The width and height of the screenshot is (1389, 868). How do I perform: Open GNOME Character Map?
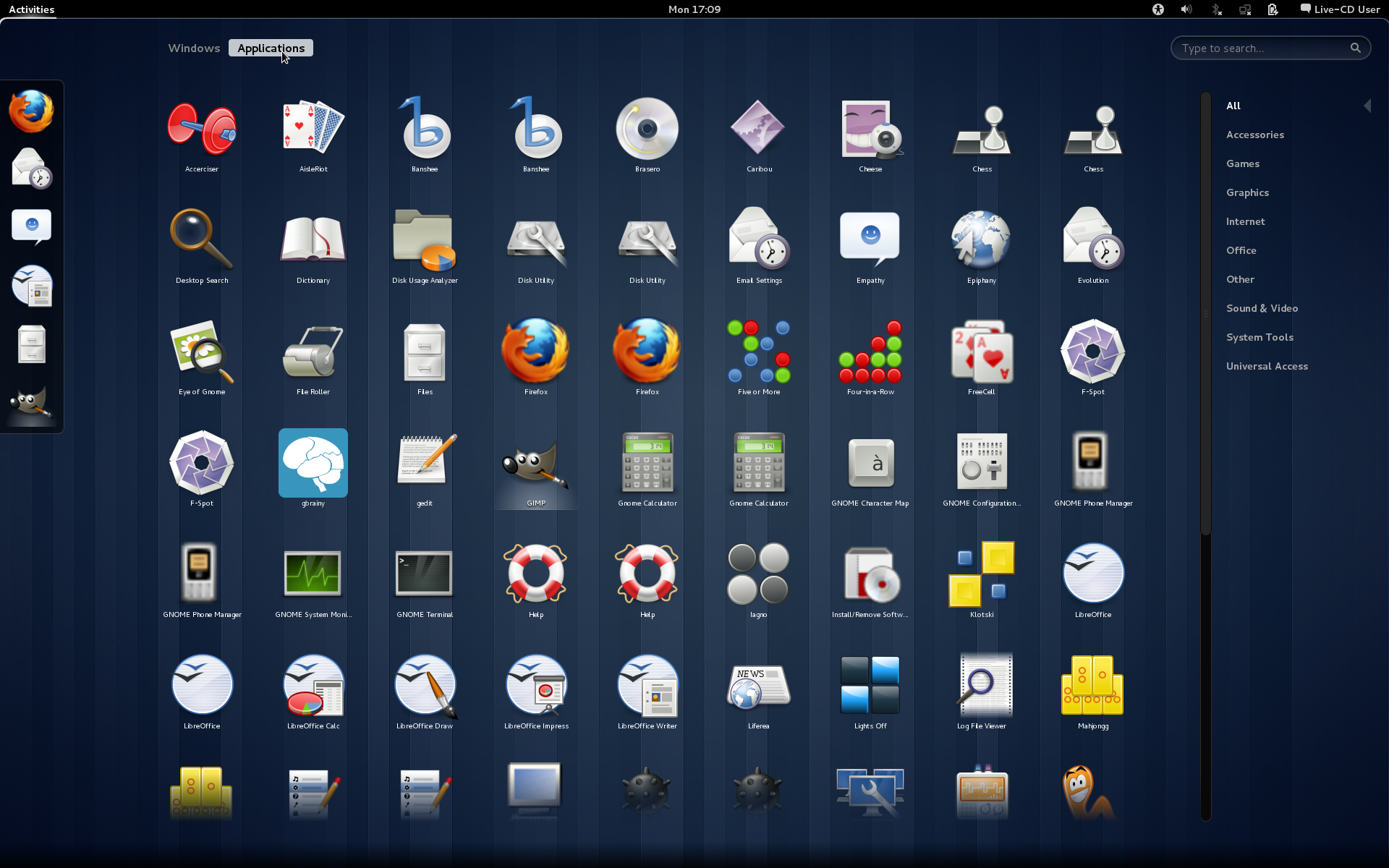tap(870, 470)
